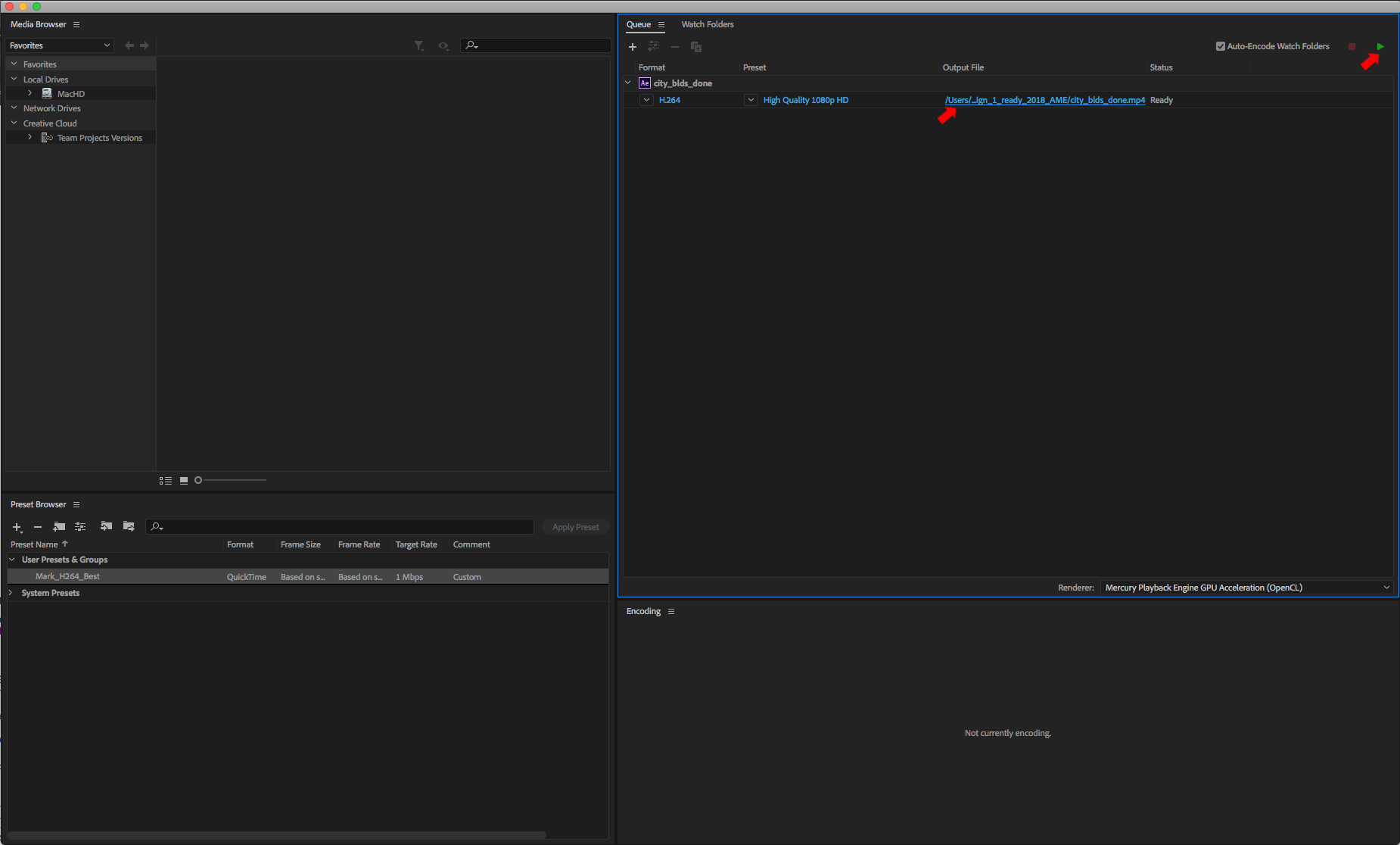Click the Import Presets icon
This screenshot has height=845, width=1400.
107,527
